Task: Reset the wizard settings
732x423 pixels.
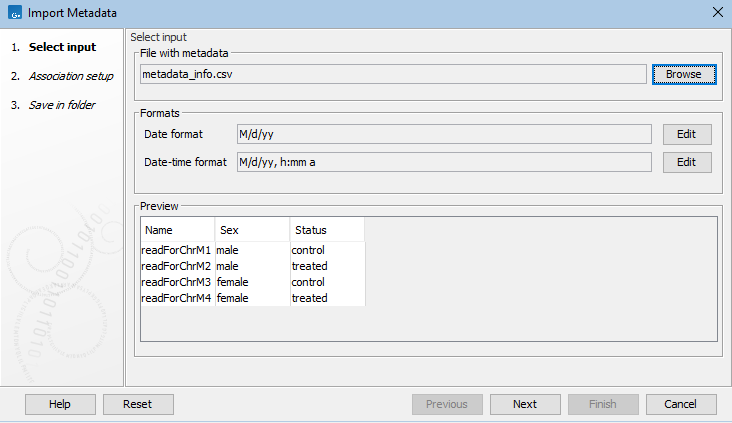Action: coord(137,404)
